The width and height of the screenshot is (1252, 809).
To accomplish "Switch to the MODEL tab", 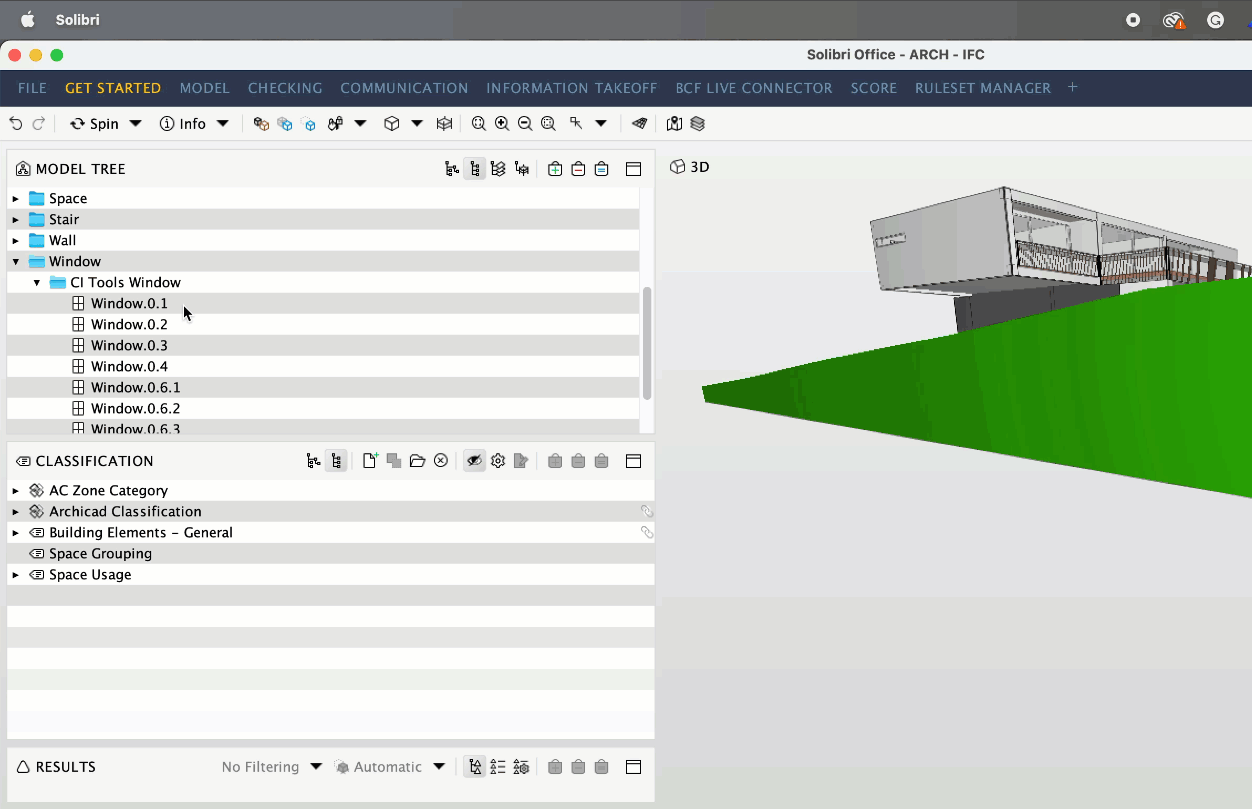I will coord(205,88).
